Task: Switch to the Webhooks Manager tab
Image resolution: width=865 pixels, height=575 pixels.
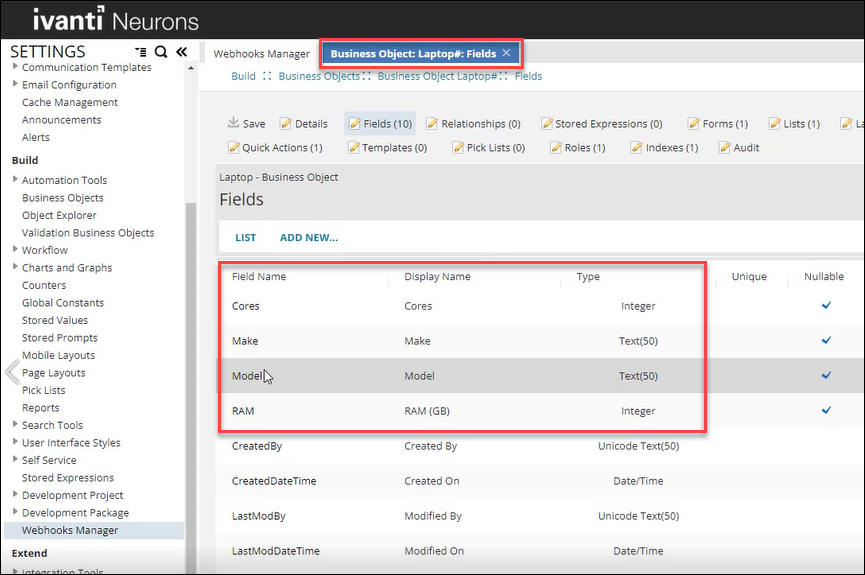Action: pos(261,54)
